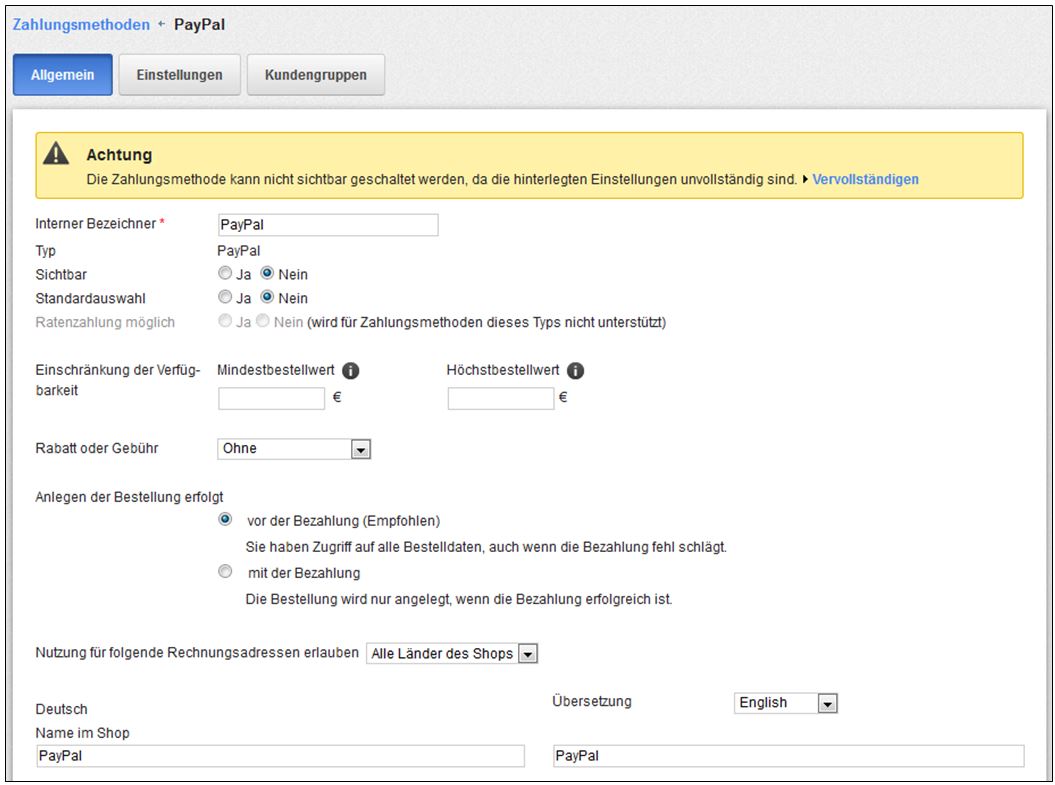
Task: Click the English translation name field
Action: (x=789, y=756)
